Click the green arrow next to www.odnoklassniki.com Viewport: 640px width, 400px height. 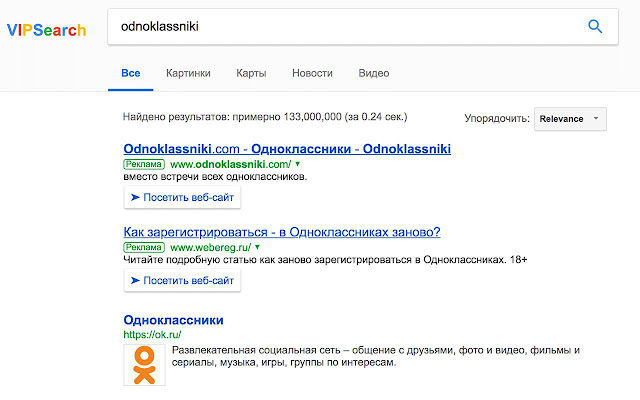(x=297, y=163)
